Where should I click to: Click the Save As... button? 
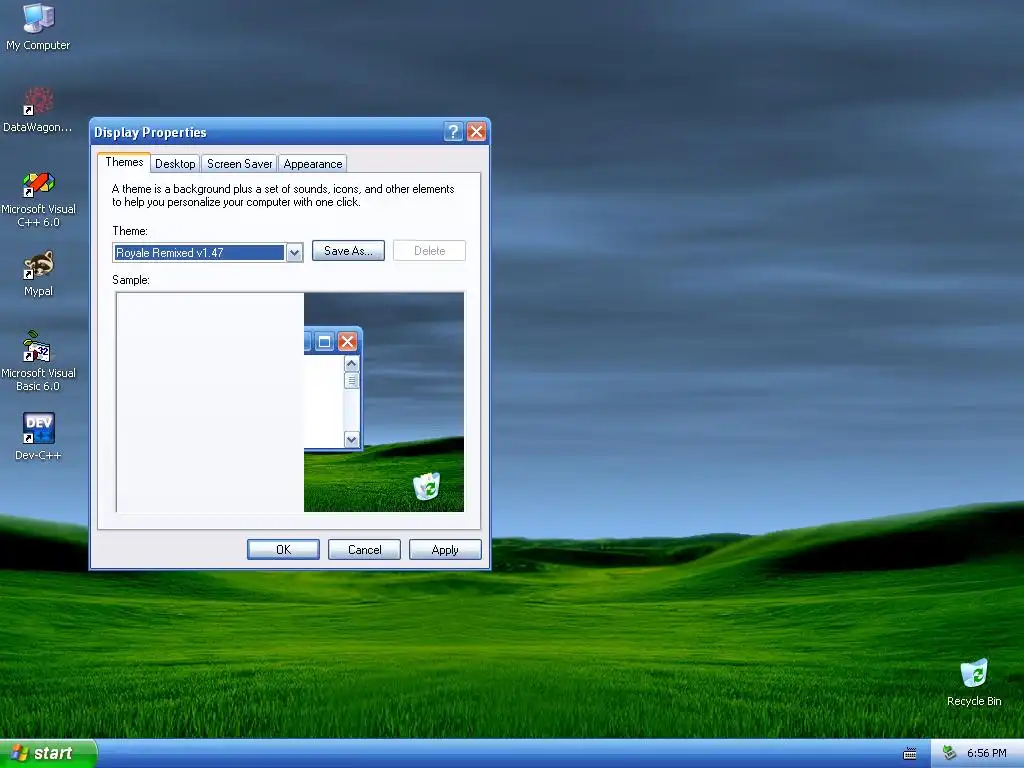[348, 251]
